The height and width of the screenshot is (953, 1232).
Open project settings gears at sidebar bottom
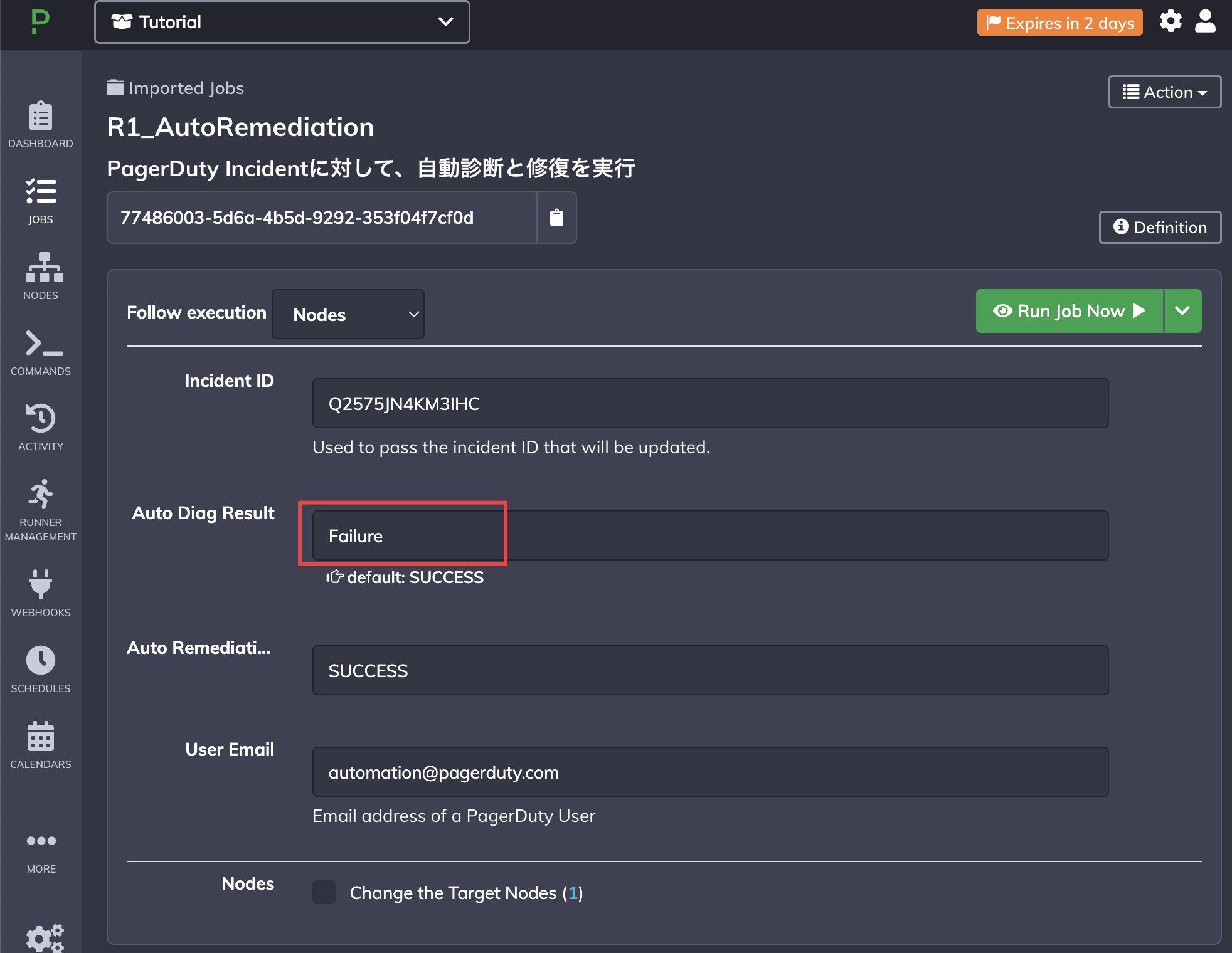(45, 938)
